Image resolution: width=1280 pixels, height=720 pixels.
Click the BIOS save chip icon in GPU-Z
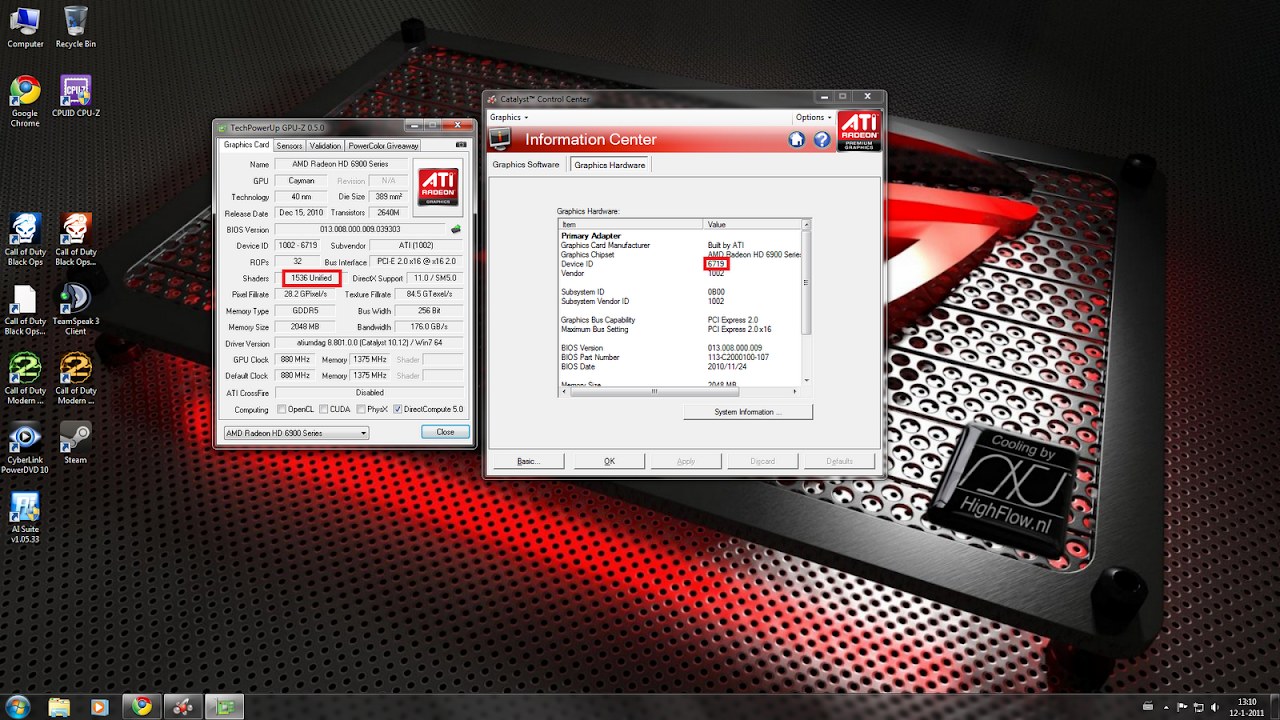(457, 229)
